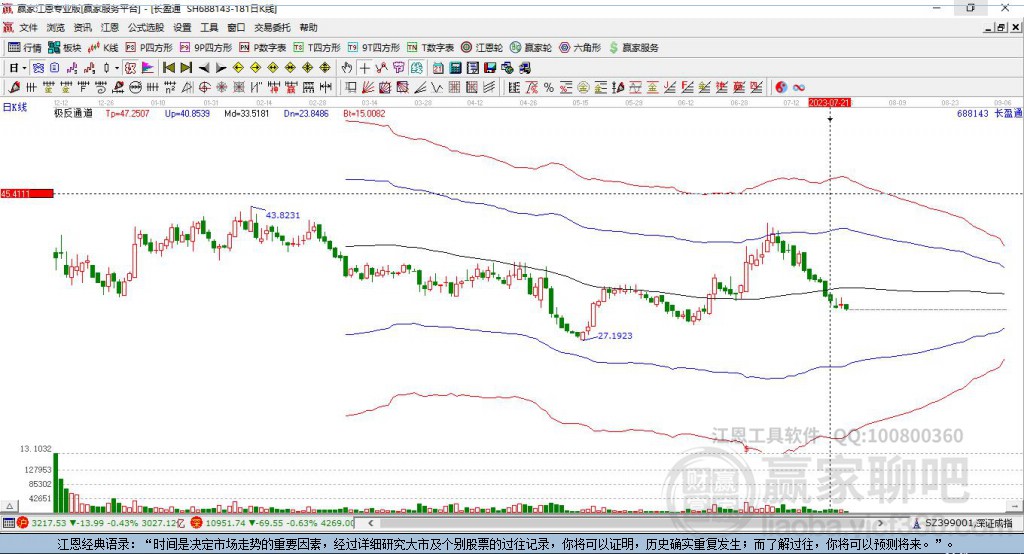Click the horizontal scrollbar right arrow
Image resolution: width=1024 pixels, height=554 pixels.
(880, 523)
